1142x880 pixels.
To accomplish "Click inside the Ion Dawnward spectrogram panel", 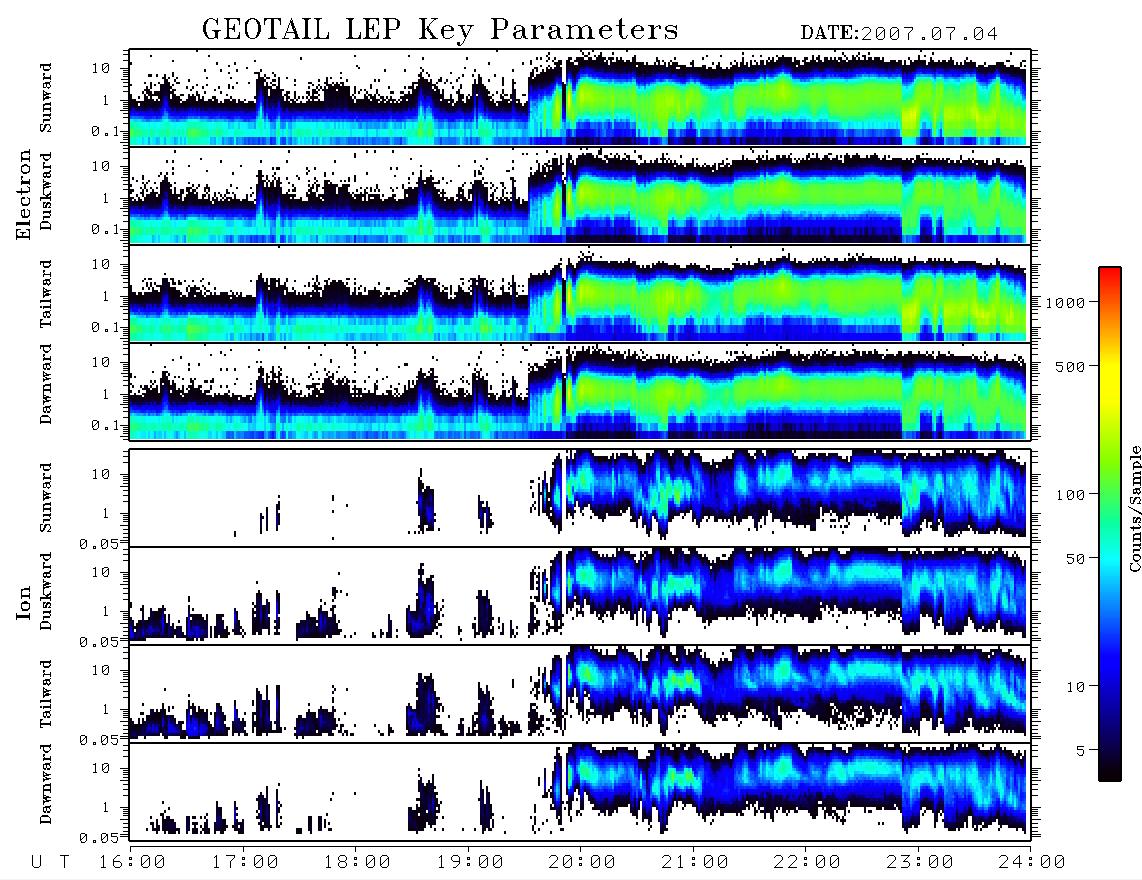I will coord(580,790).
